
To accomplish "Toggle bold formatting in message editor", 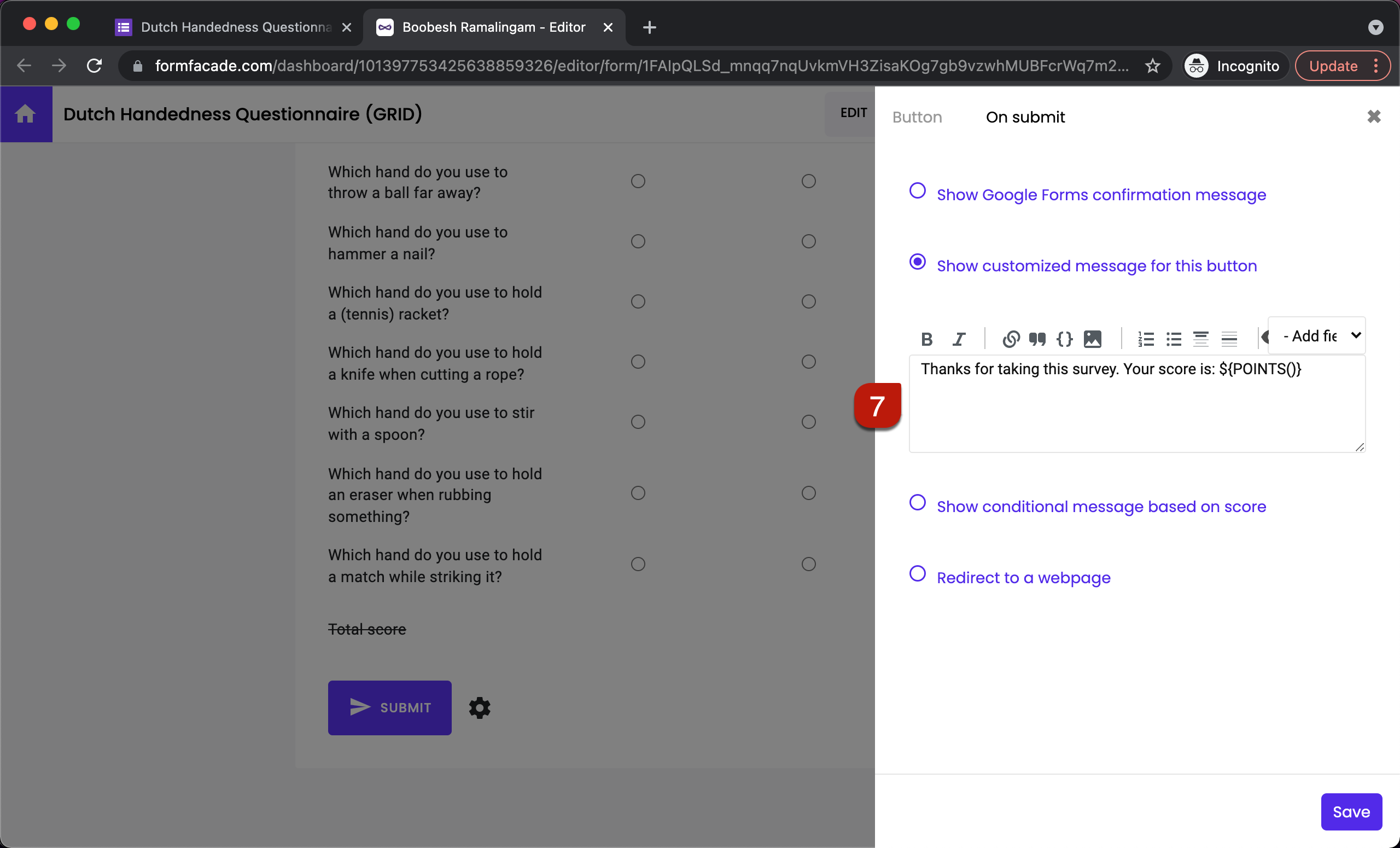I will tap(926, 339).
